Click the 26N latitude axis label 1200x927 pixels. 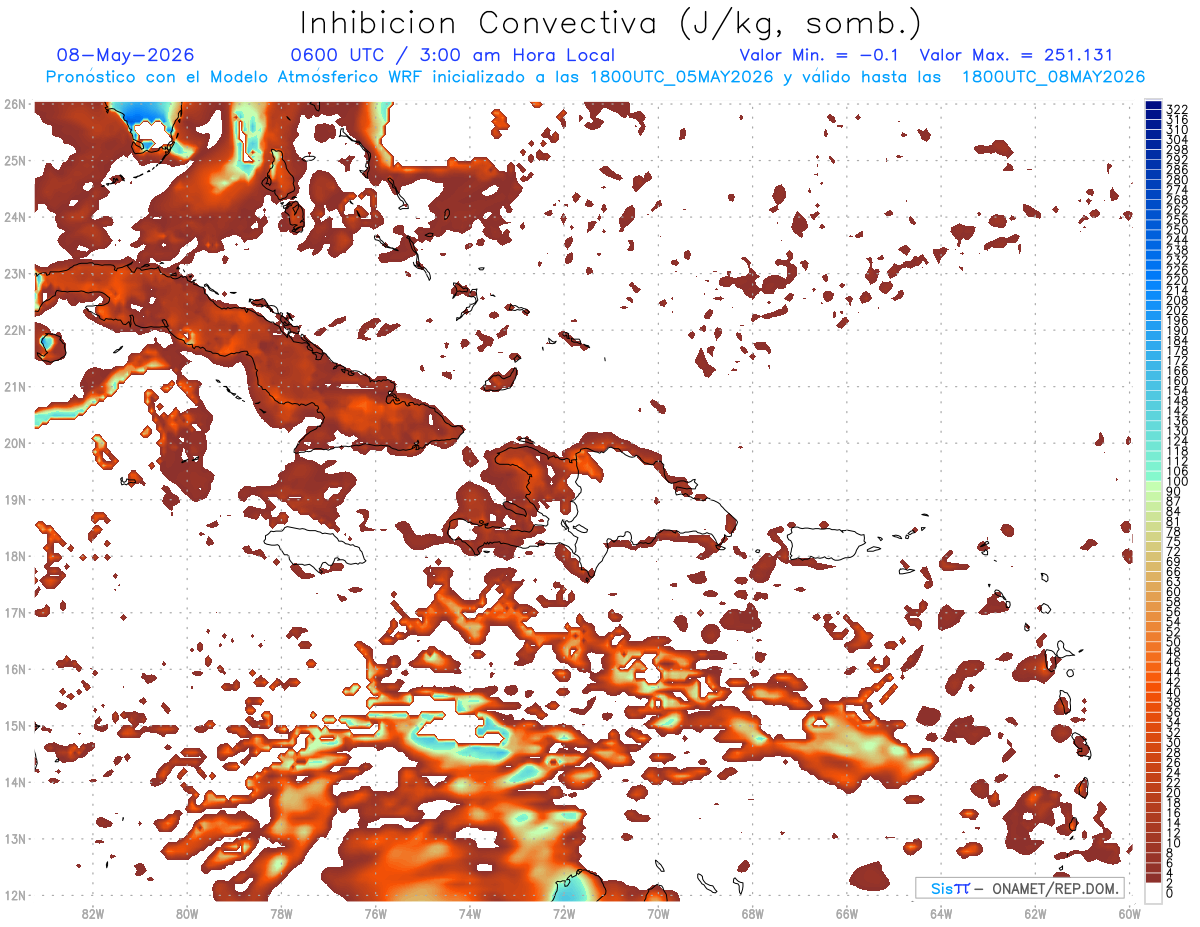[x=14, y=103]
